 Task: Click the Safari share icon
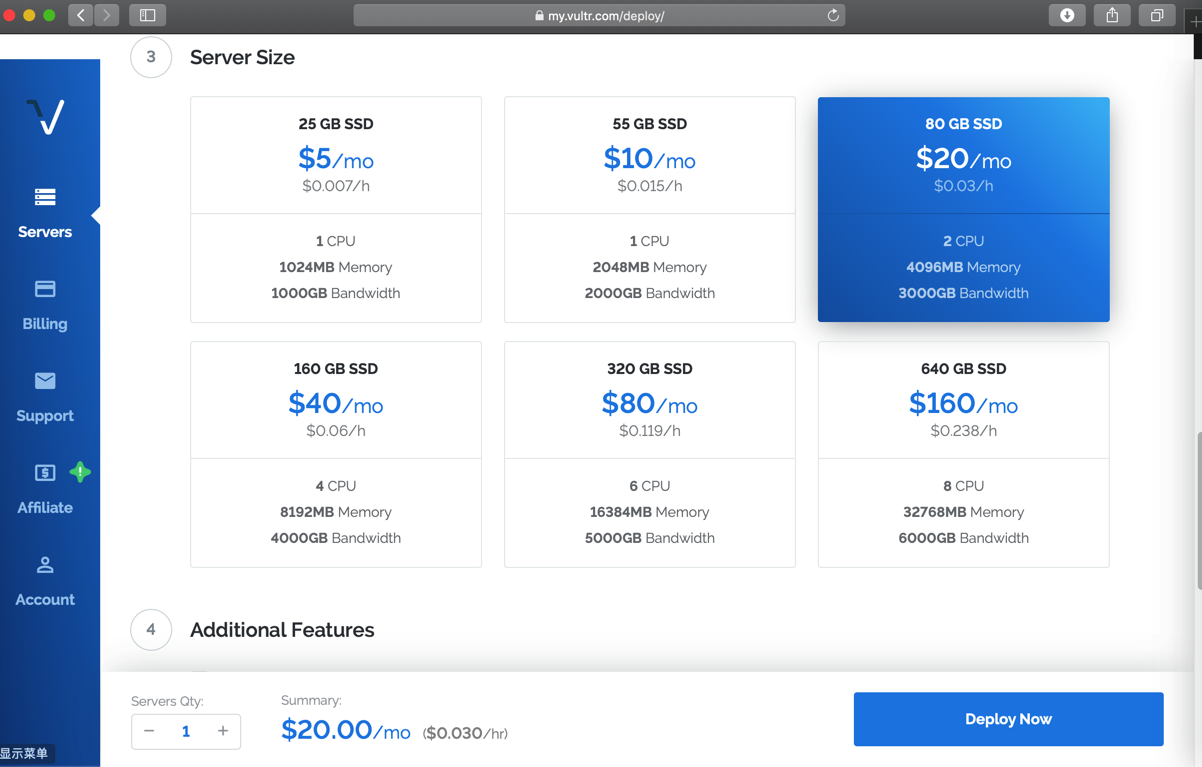click(1112, 15)
